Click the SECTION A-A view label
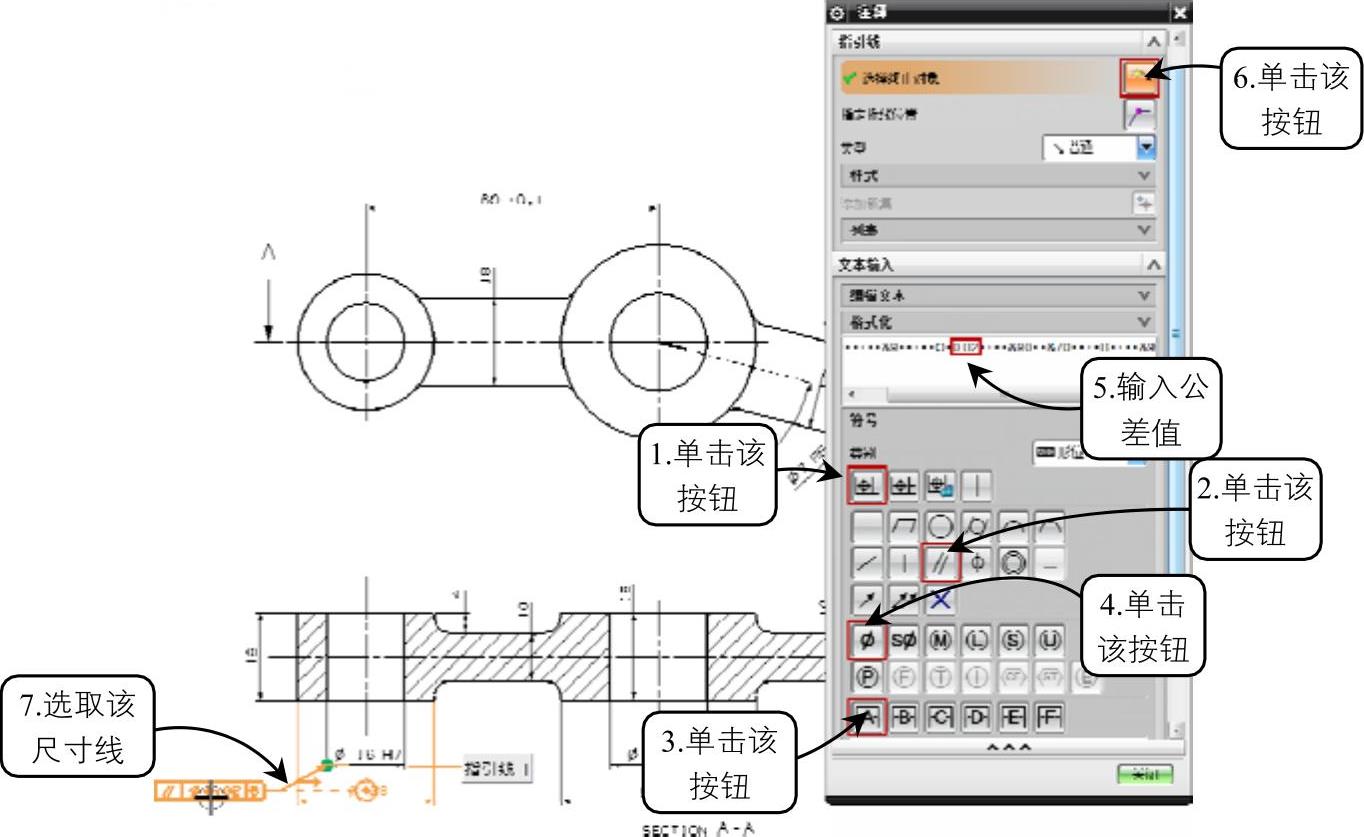Screen dimensions: 1364x837 point(697,829)
